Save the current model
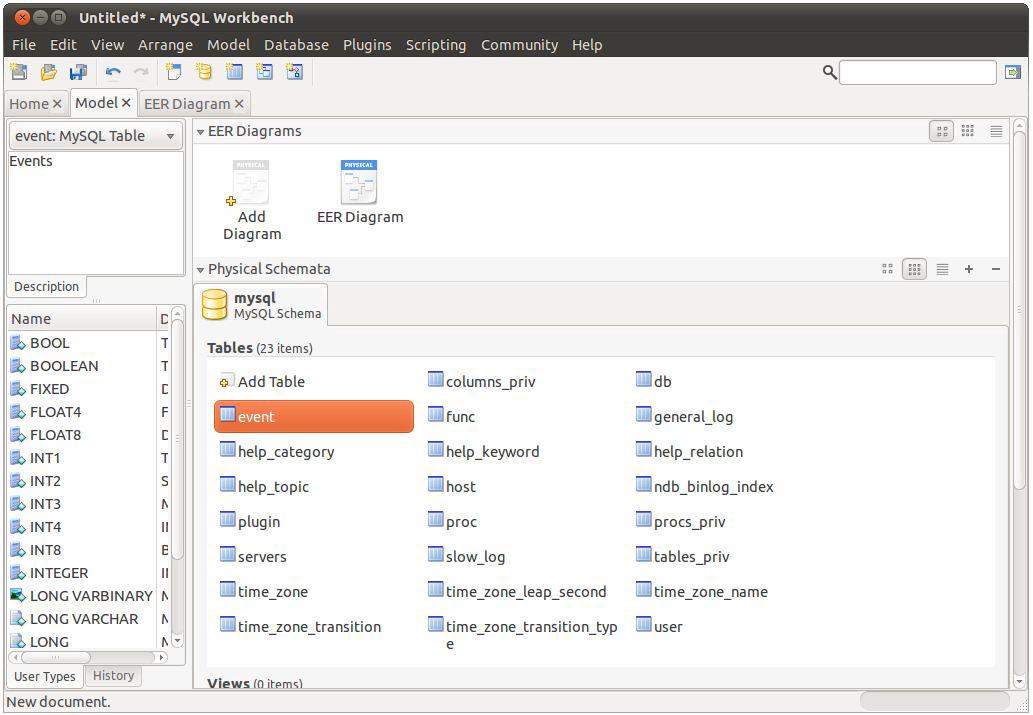1033x715 pixels. (77, 71)
